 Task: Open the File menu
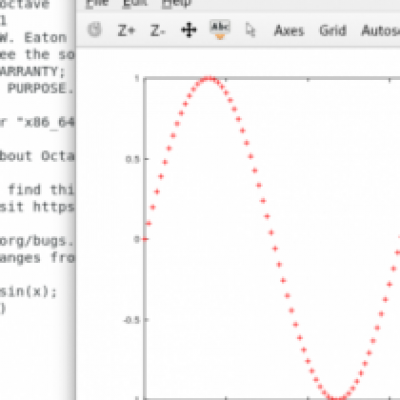coord(97,3)
